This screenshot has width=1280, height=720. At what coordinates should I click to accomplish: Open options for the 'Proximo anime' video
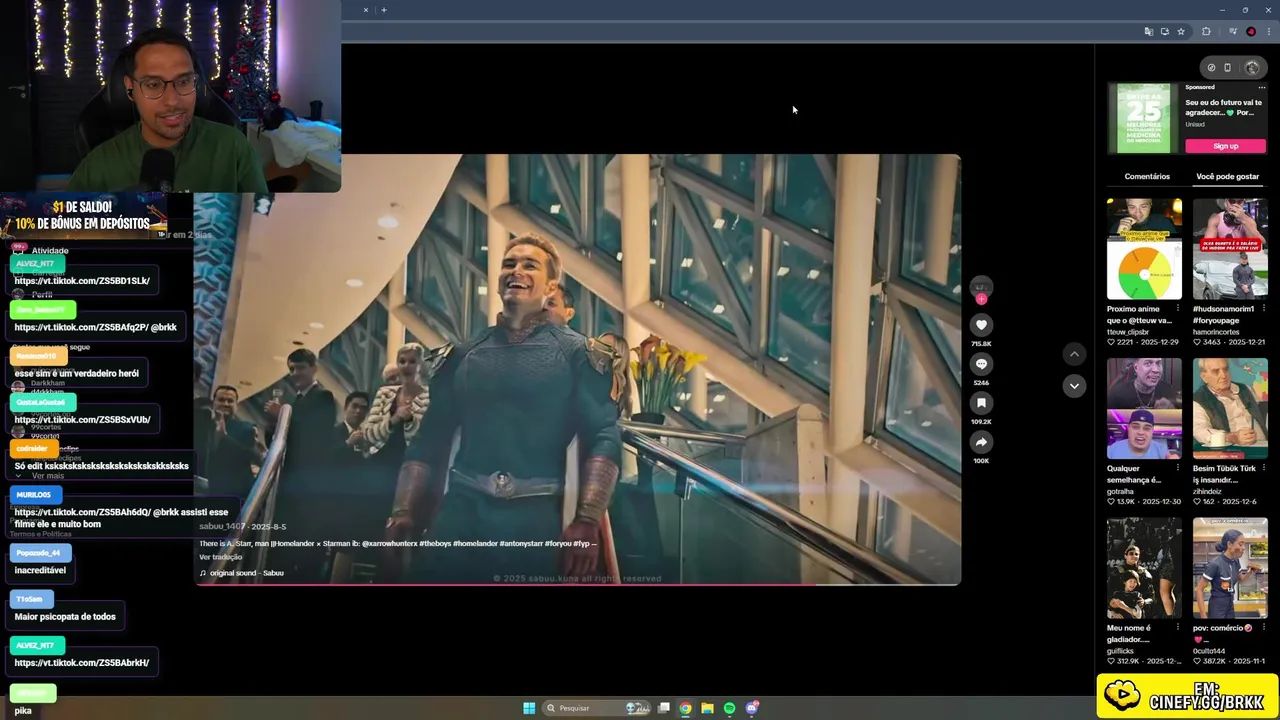click(x=1177, y=309)
